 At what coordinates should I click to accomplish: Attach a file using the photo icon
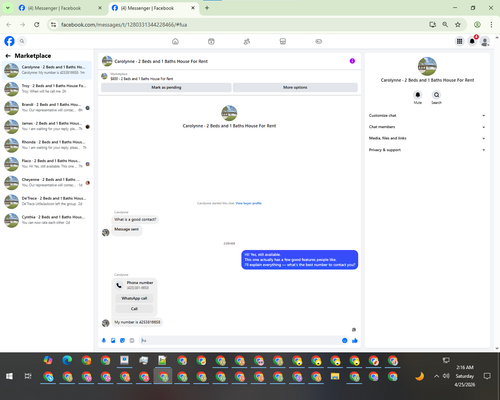[x=113, y=340]
